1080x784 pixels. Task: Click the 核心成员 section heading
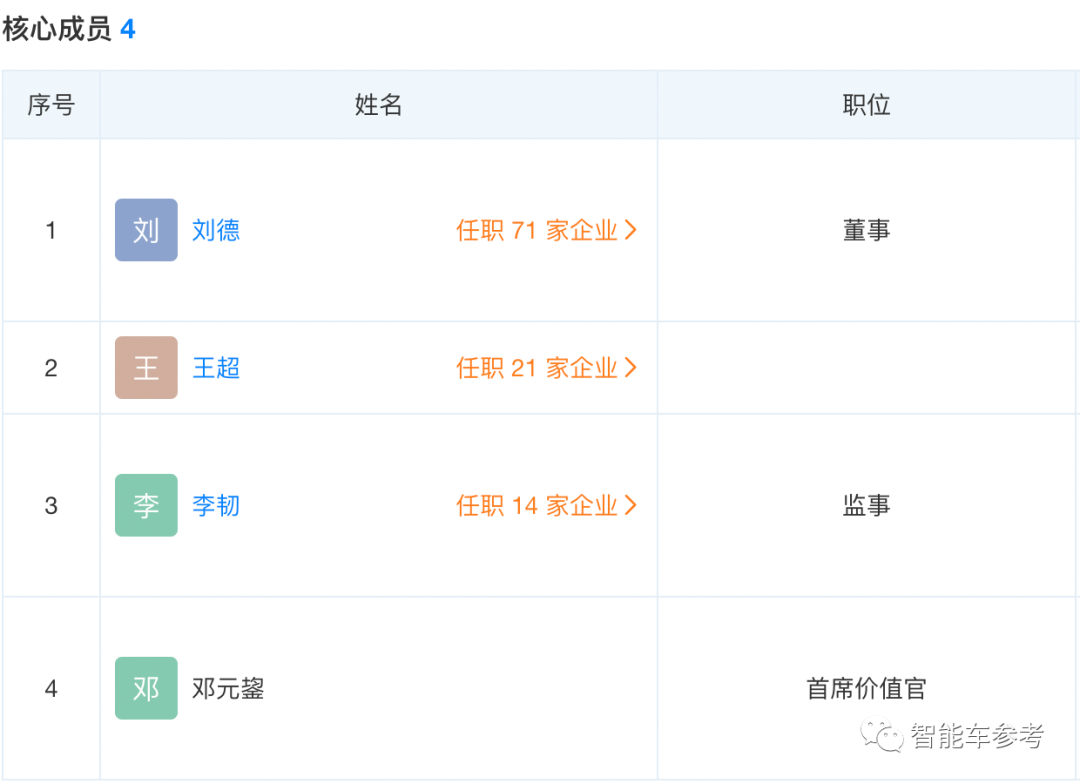point(57,29)
